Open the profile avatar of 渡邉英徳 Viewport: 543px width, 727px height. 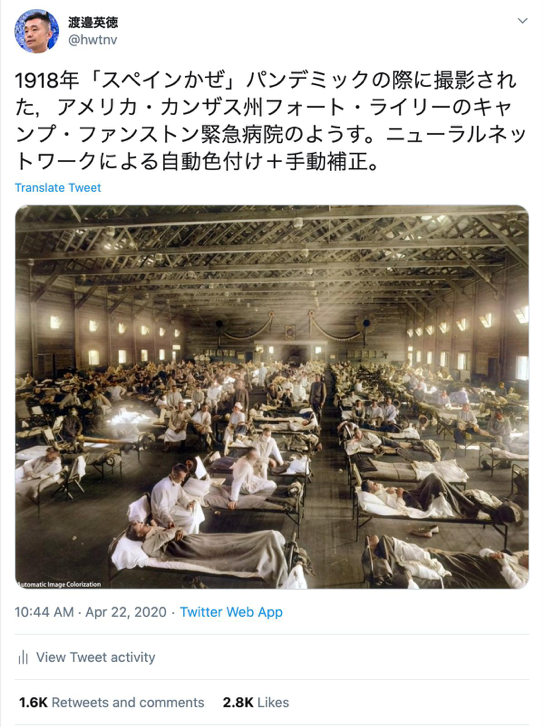point(36,31)
